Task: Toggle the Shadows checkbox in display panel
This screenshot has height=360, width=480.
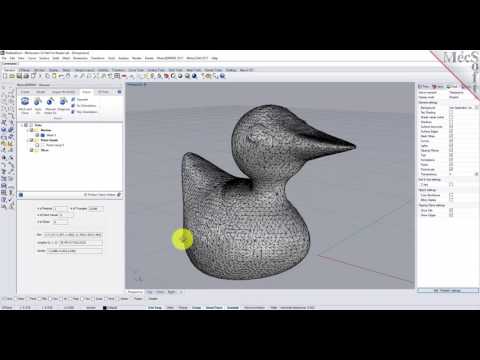Action: (451, 122)
